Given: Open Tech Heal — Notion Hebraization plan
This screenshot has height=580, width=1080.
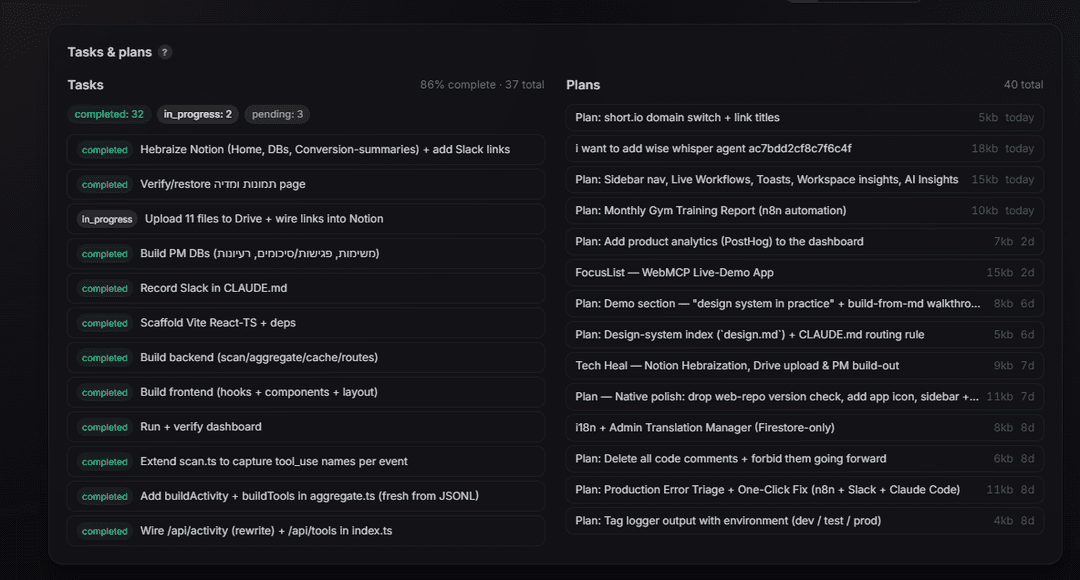Looking at the screenshot, I should (x=804, y=366).
